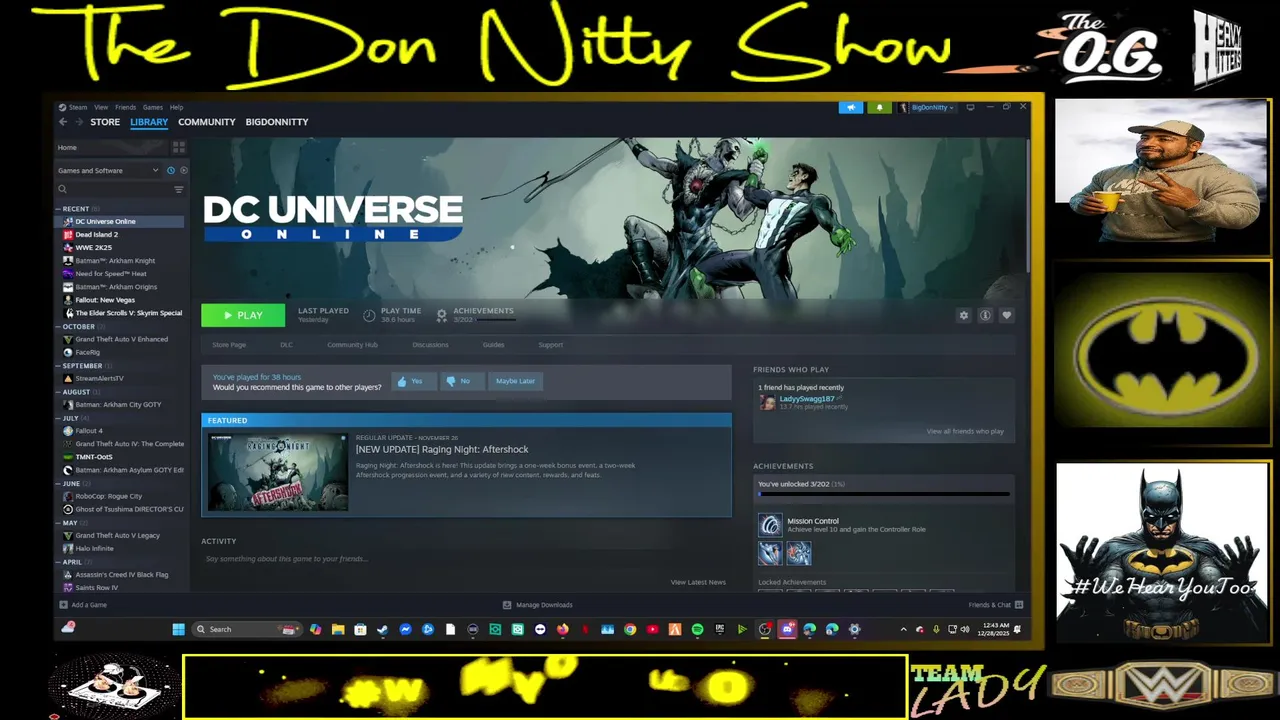The width and height of the screenshot is (1280, 720).
Task: Open the Steam menu
Action: (78, 107)
